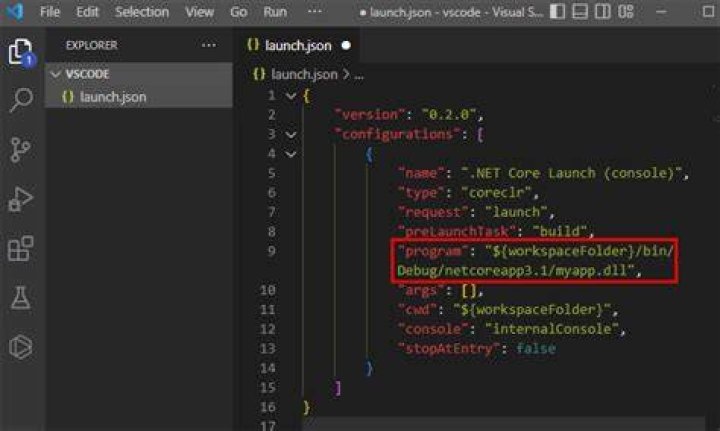Click the bottom activity bar play-hexagon icon
Image resolution: width=720 pixels, height=431 pixels.
(21, 347)
